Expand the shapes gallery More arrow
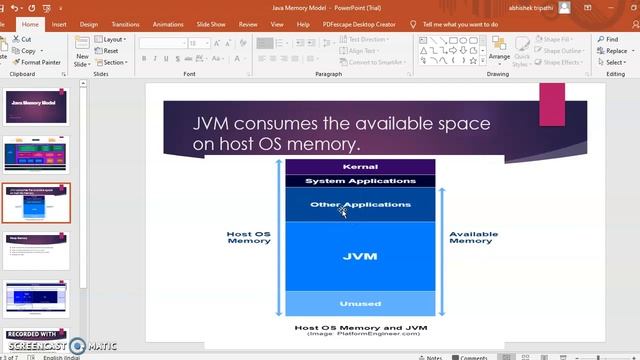The image size is (640, 360). coord(483,61)
